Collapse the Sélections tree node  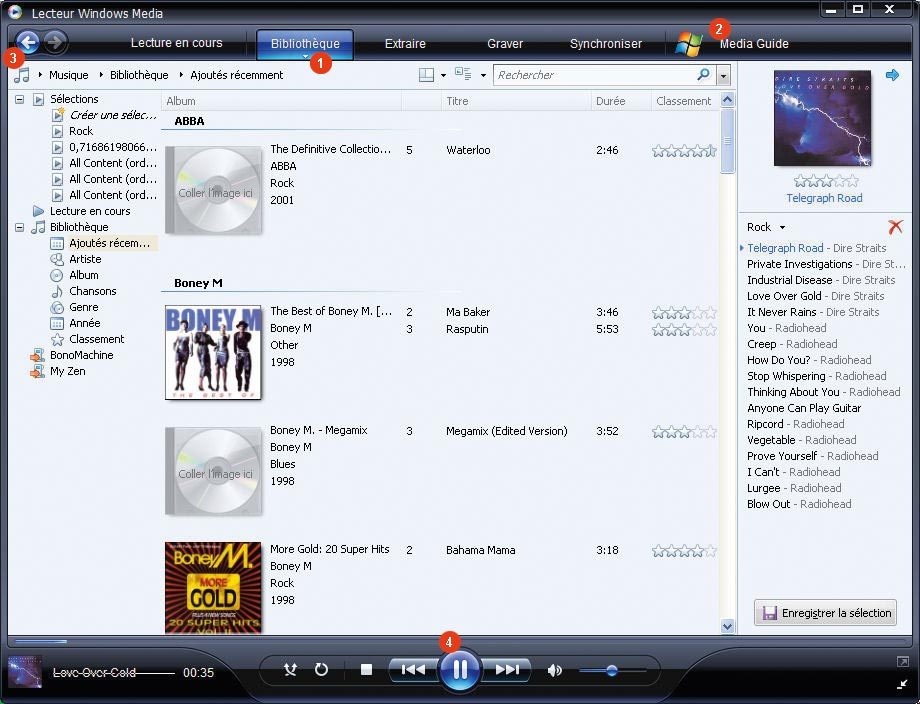click(x=20, y=99)
